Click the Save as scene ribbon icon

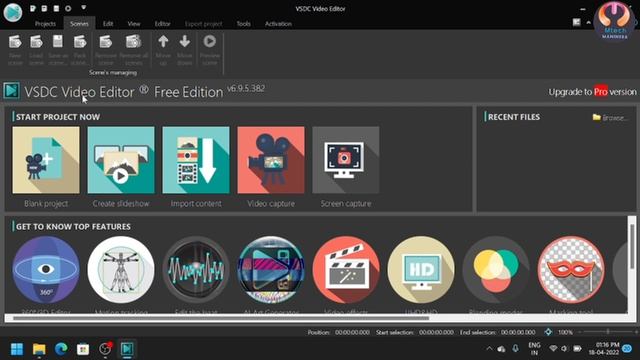(58, 42)
